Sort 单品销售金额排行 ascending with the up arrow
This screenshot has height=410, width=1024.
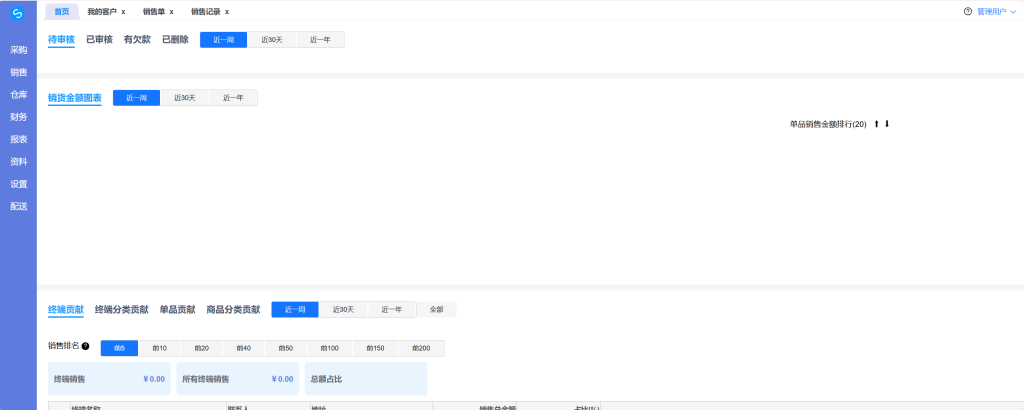click(x=876, y=124)
